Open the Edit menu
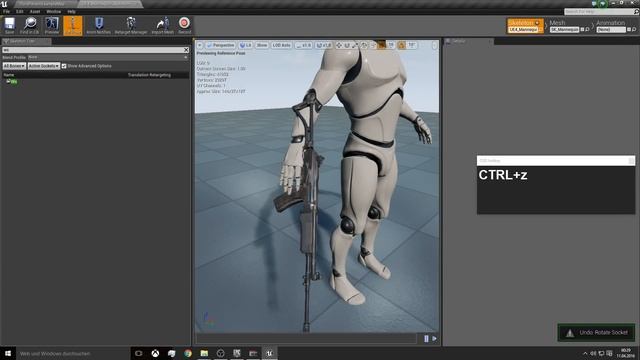Image resolution: width=640 pixels, height=360 pixels. 19,11
